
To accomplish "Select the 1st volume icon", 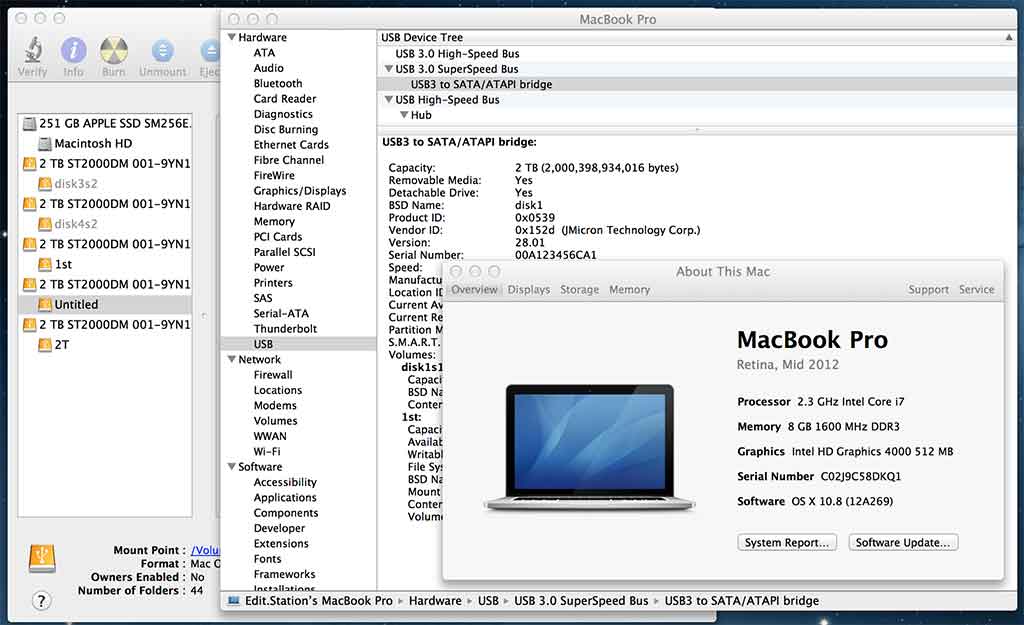I will 44,264.
